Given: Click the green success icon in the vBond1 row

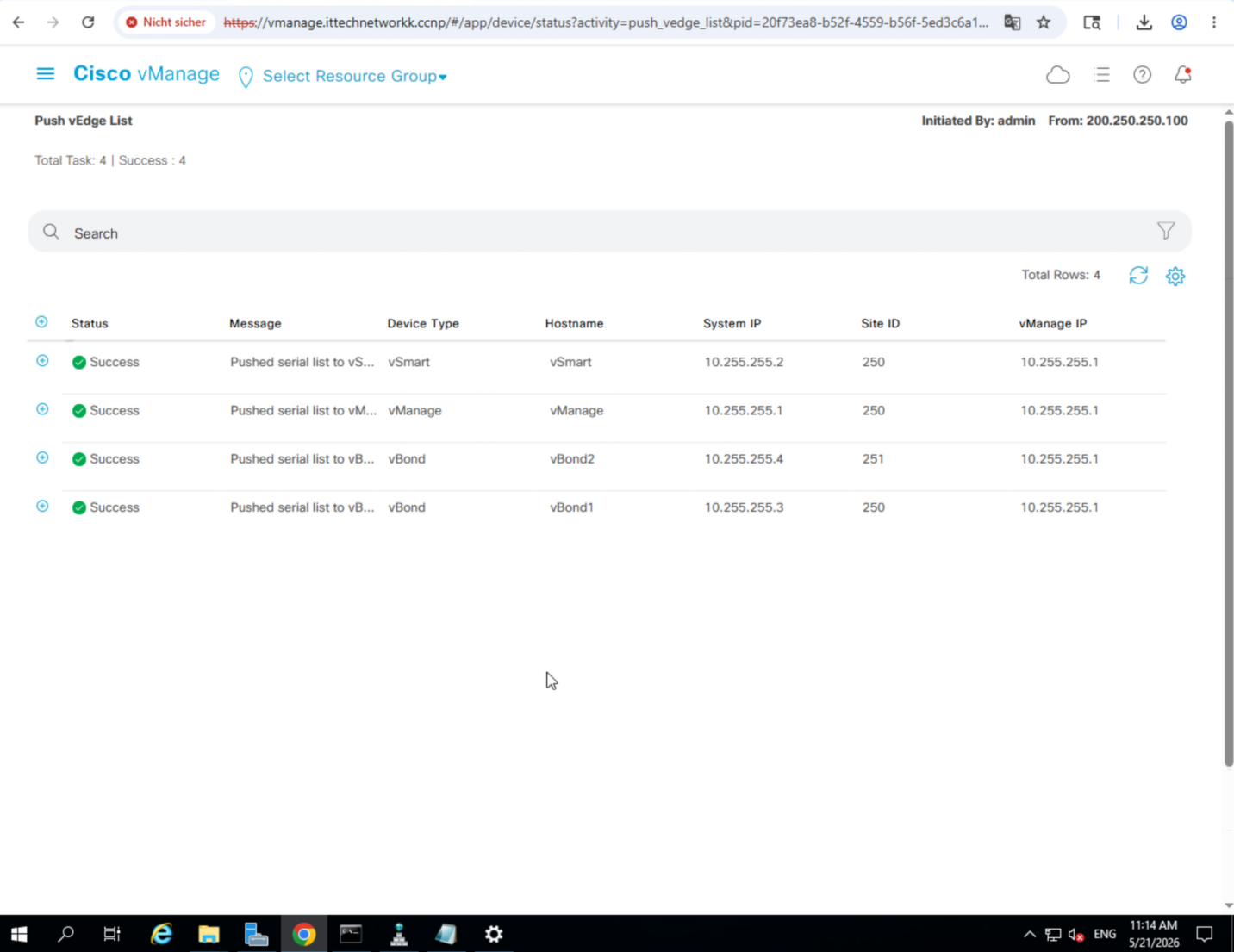Looking at the screenshot, I should click(x=79, y=507).
